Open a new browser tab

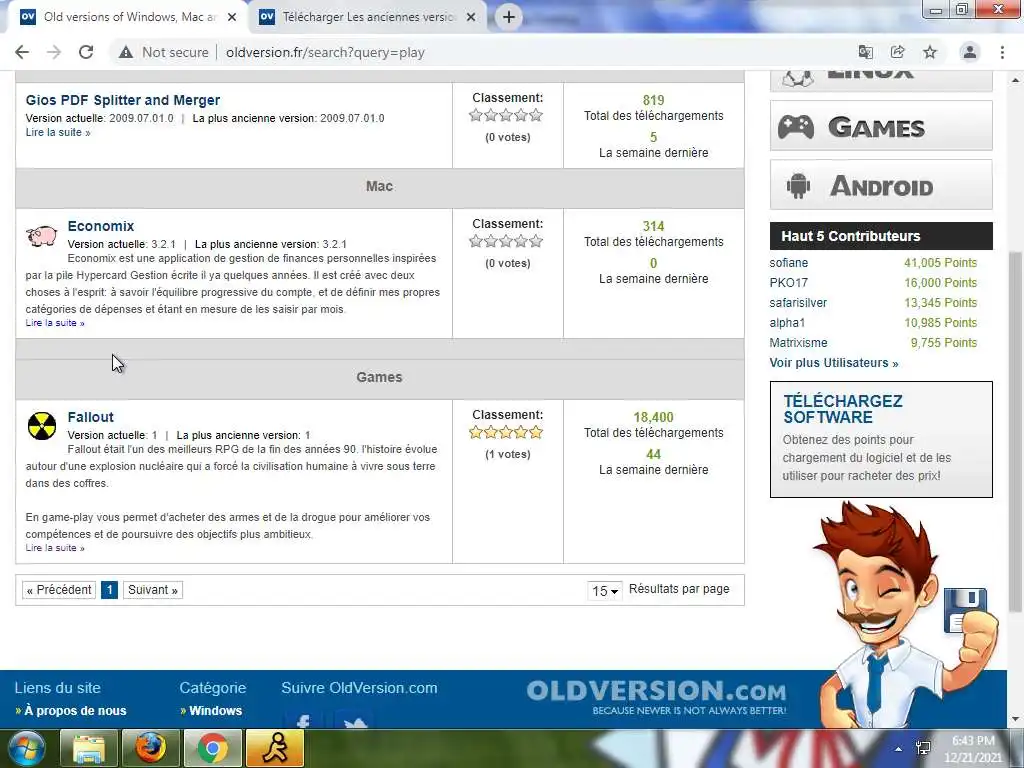pyautogui.click(x=509, y=17)
